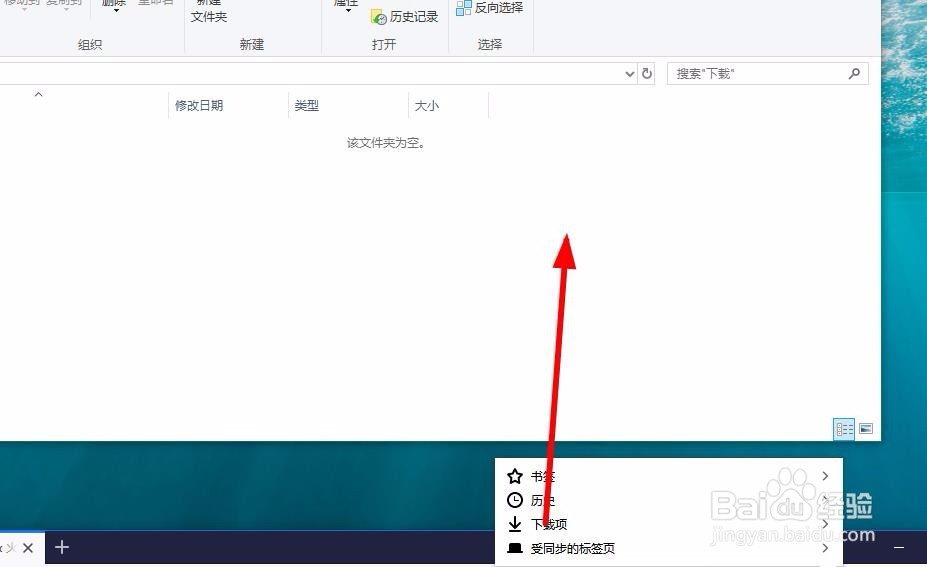Click the synced tabs laptop icon
The image size is (927, 567).
click(x=515, y=548)
